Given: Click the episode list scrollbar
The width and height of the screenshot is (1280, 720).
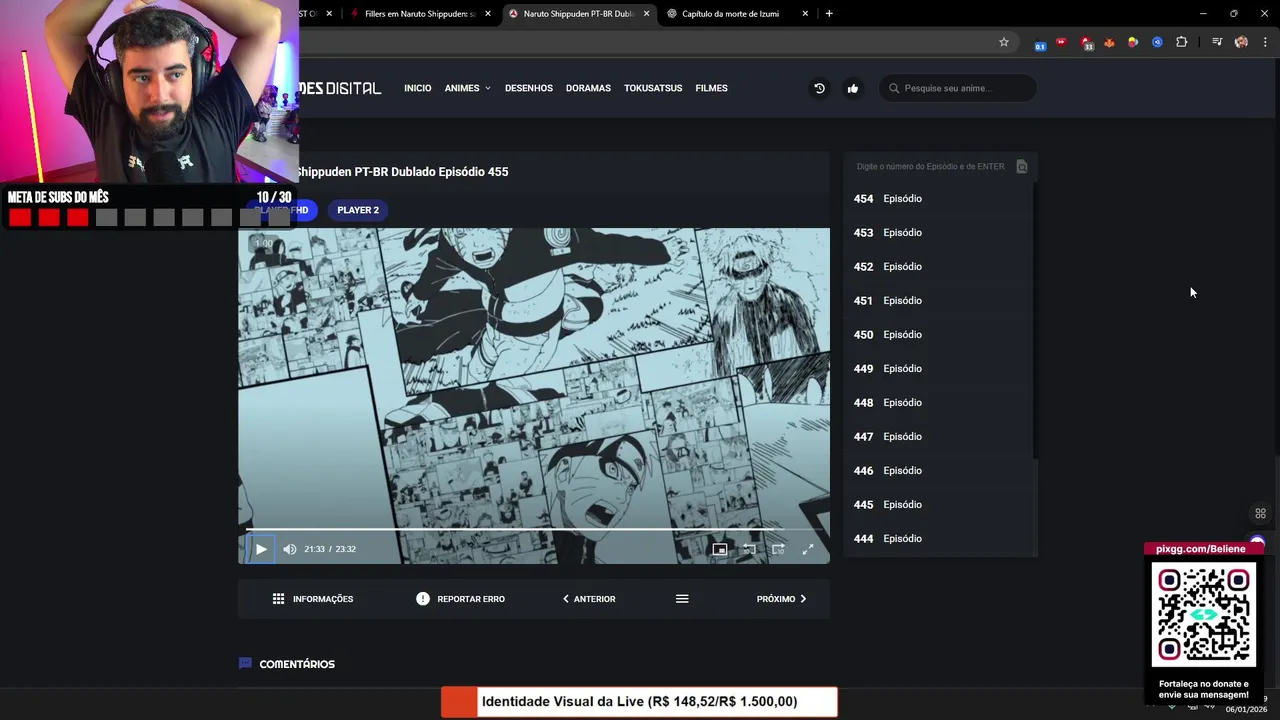Looking at the screenshot, I should click(x=1035, y=320).
